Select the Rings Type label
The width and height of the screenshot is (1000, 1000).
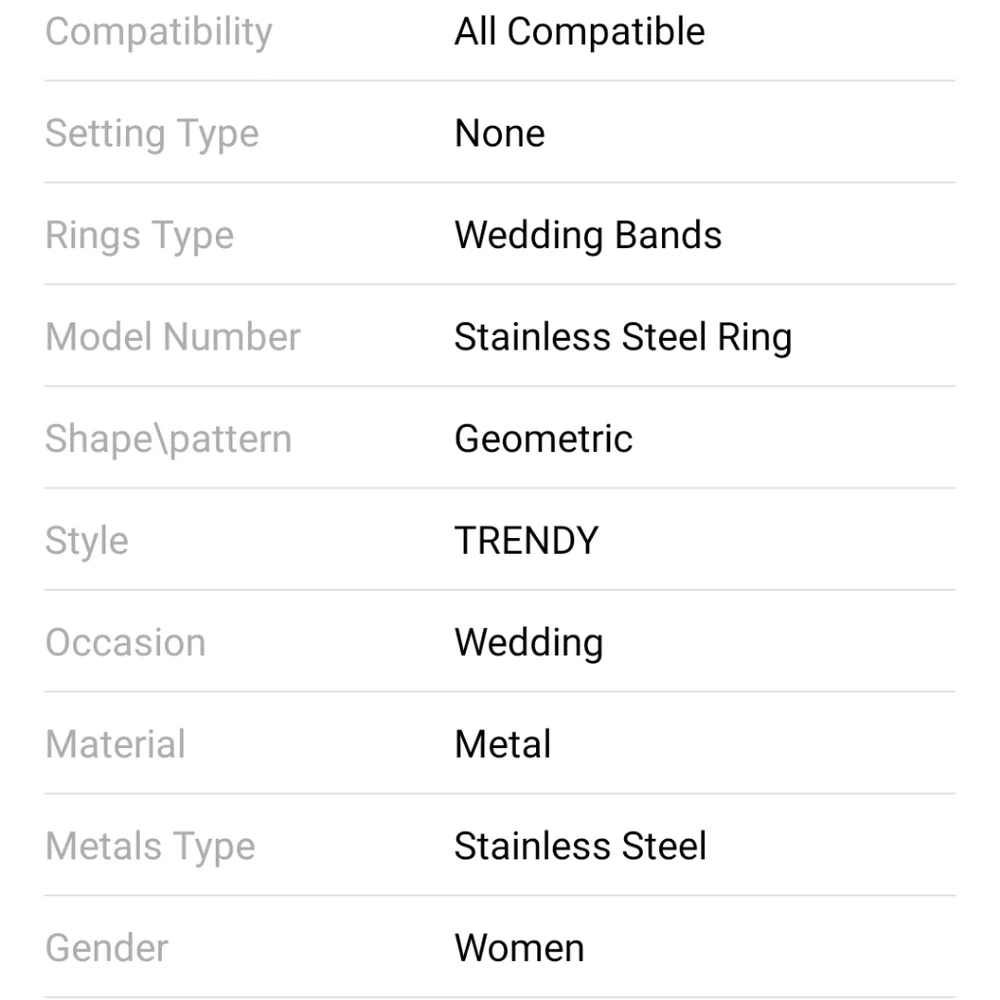[140, 236]
